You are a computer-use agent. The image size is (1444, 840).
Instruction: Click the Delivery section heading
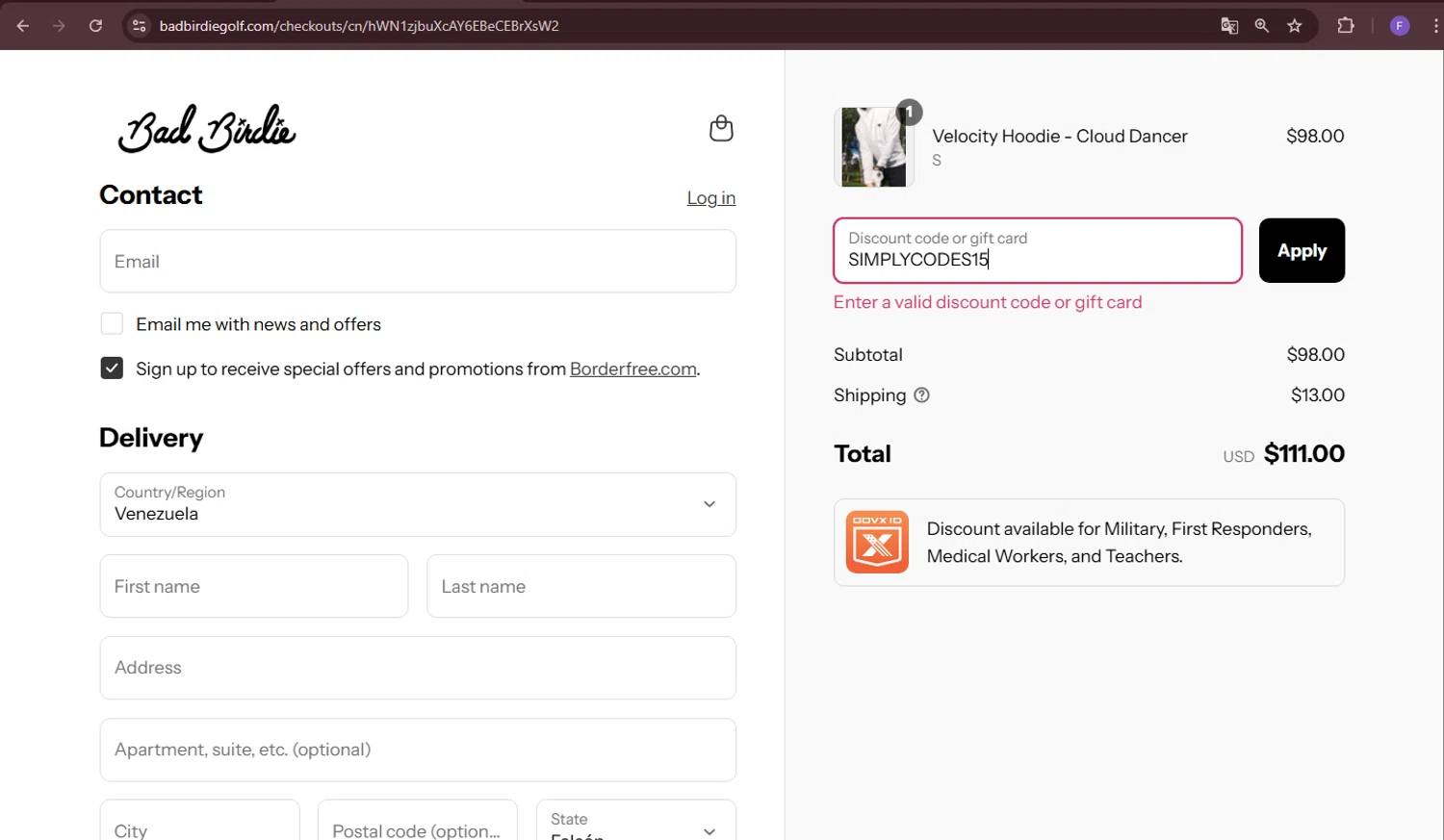[151, 438]
